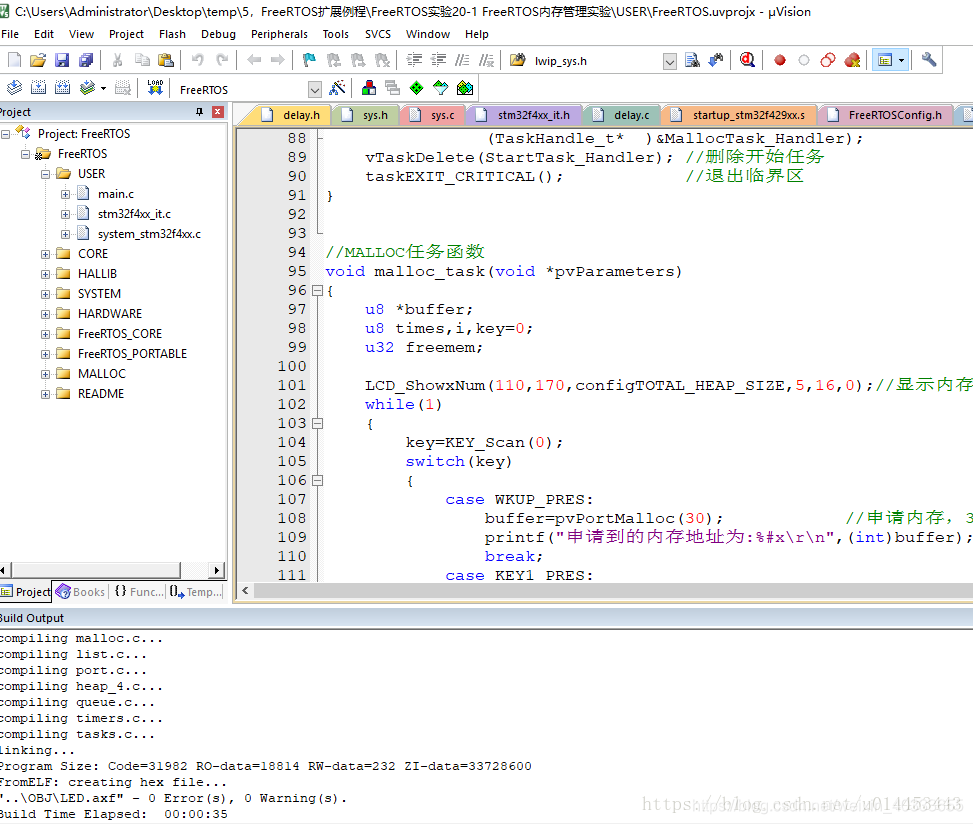The height and width of the screenshot is (824, 973).
Task: Switch to FreeRTOSConfig.h tab
Action: [x=886, y=115]
